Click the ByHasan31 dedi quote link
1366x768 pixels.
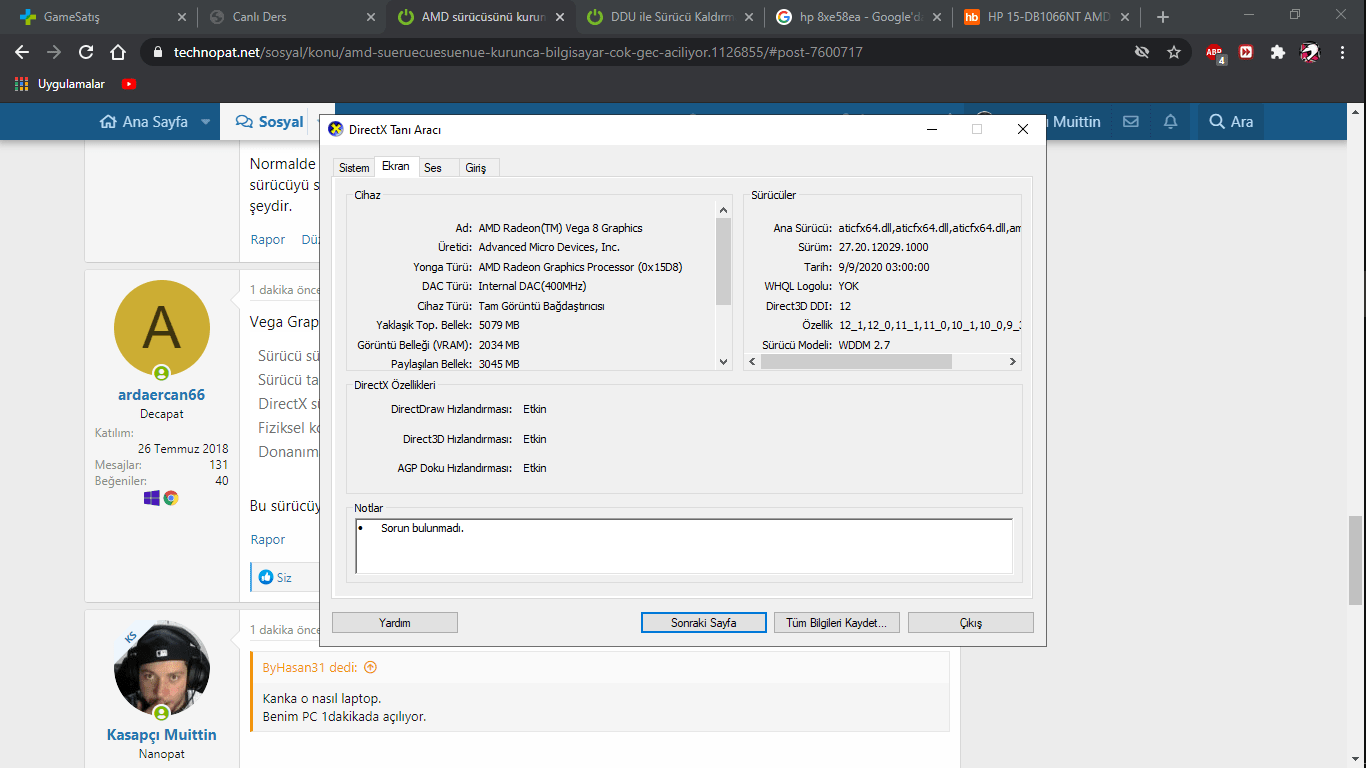pos(310,667)
